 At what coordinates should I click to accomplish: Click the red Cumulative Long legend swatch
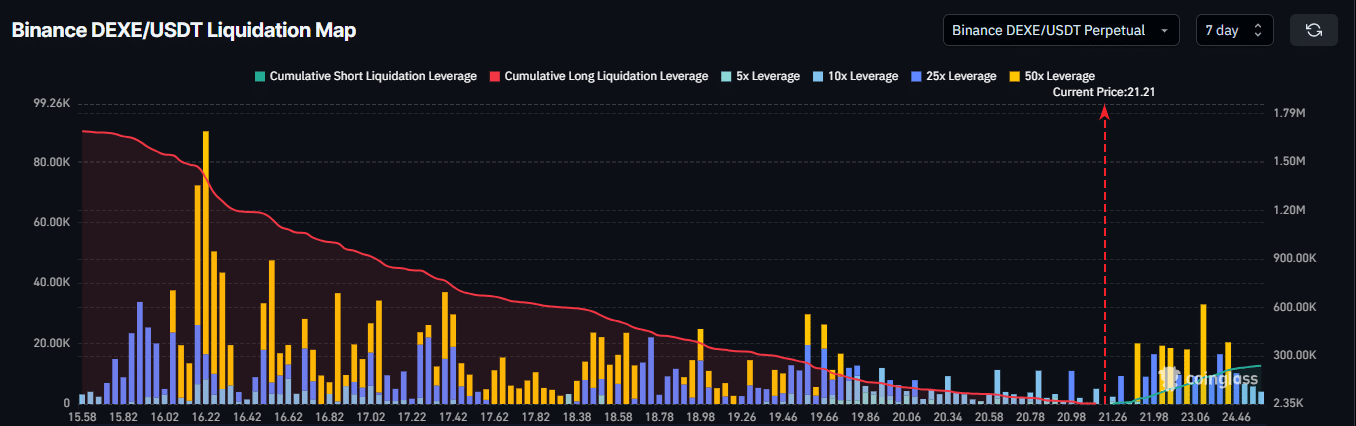(x=495, y=76)
